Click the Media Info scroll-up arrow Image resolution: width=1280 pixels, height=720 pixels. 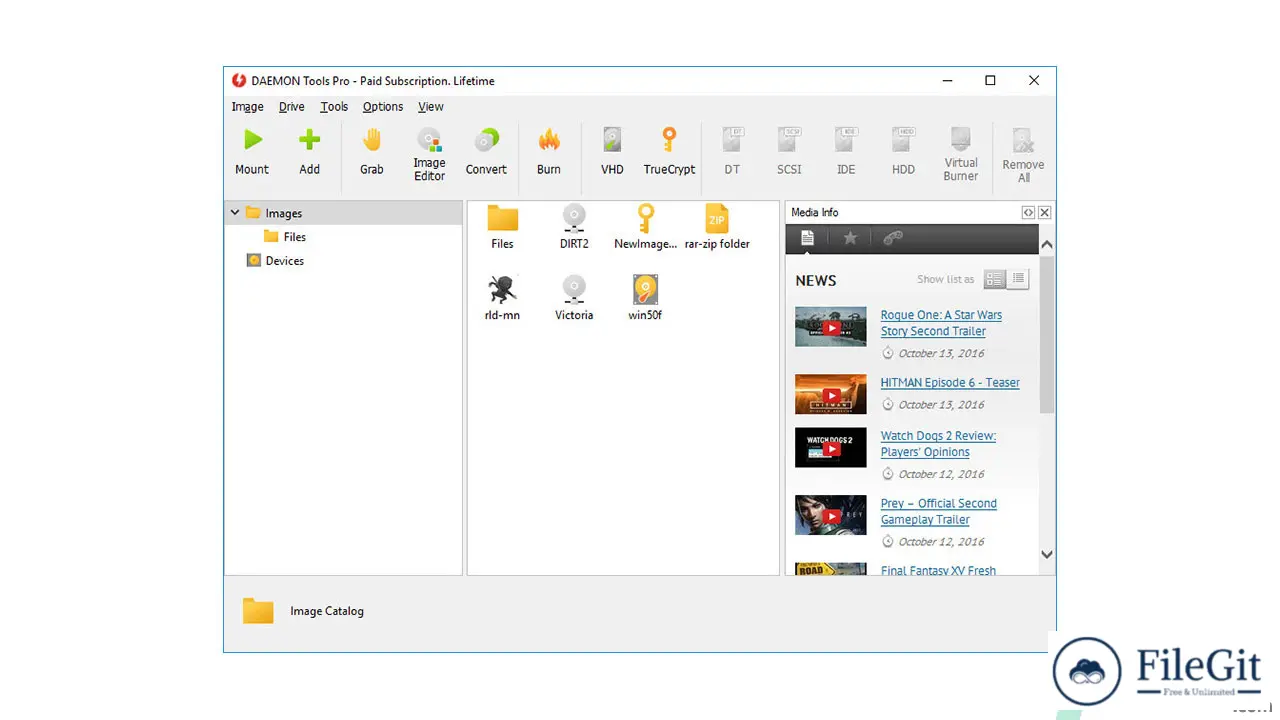[1047, 244]
